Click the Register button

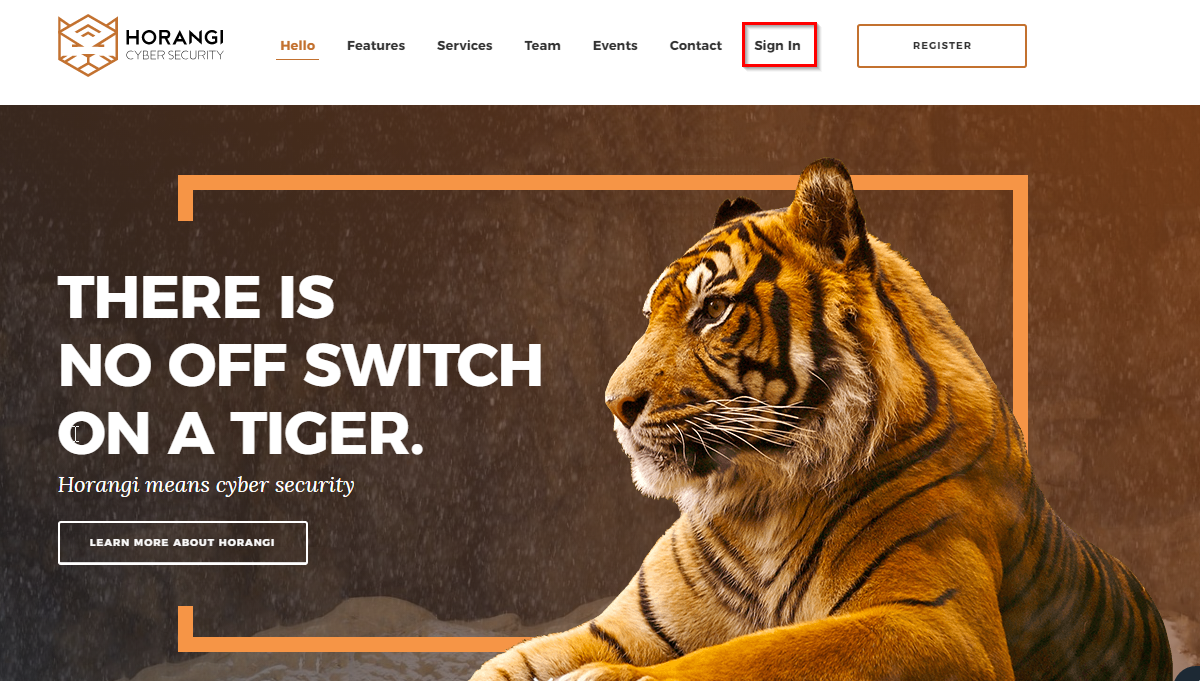pos(942,46)
